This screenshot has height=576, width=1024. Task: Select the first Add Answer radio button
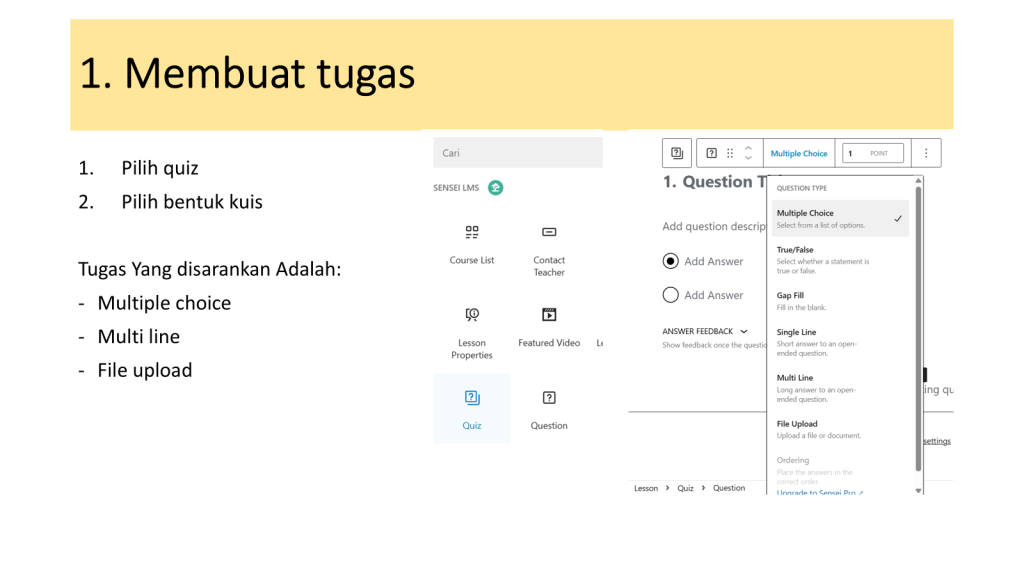(671, 261)
